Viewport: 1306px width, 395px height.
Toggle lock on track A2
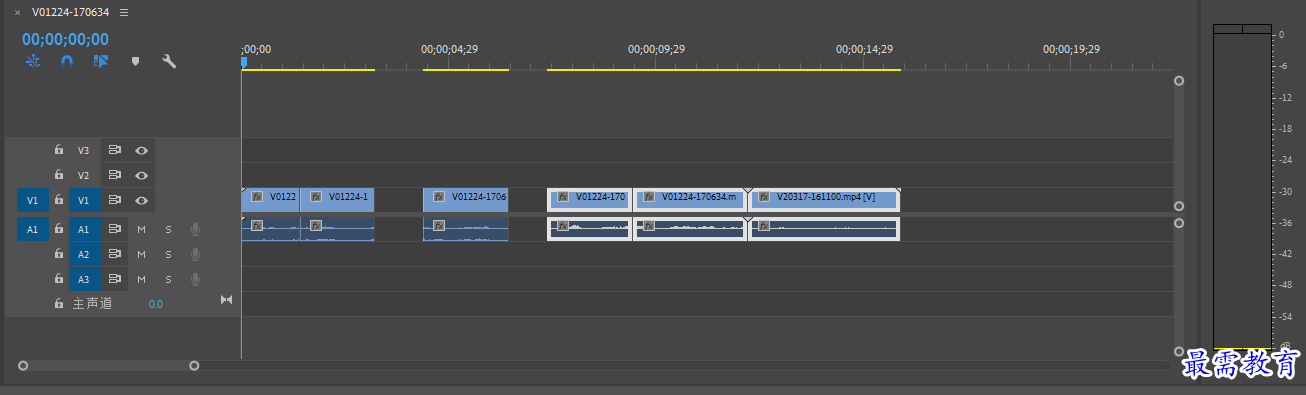[x=59, y=254]
